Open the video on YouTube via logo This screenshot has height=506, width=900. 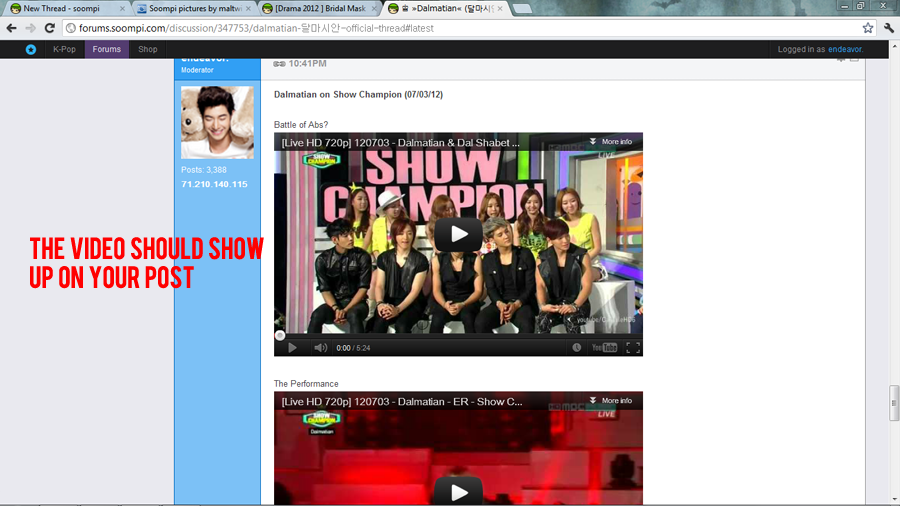(604, 348)
